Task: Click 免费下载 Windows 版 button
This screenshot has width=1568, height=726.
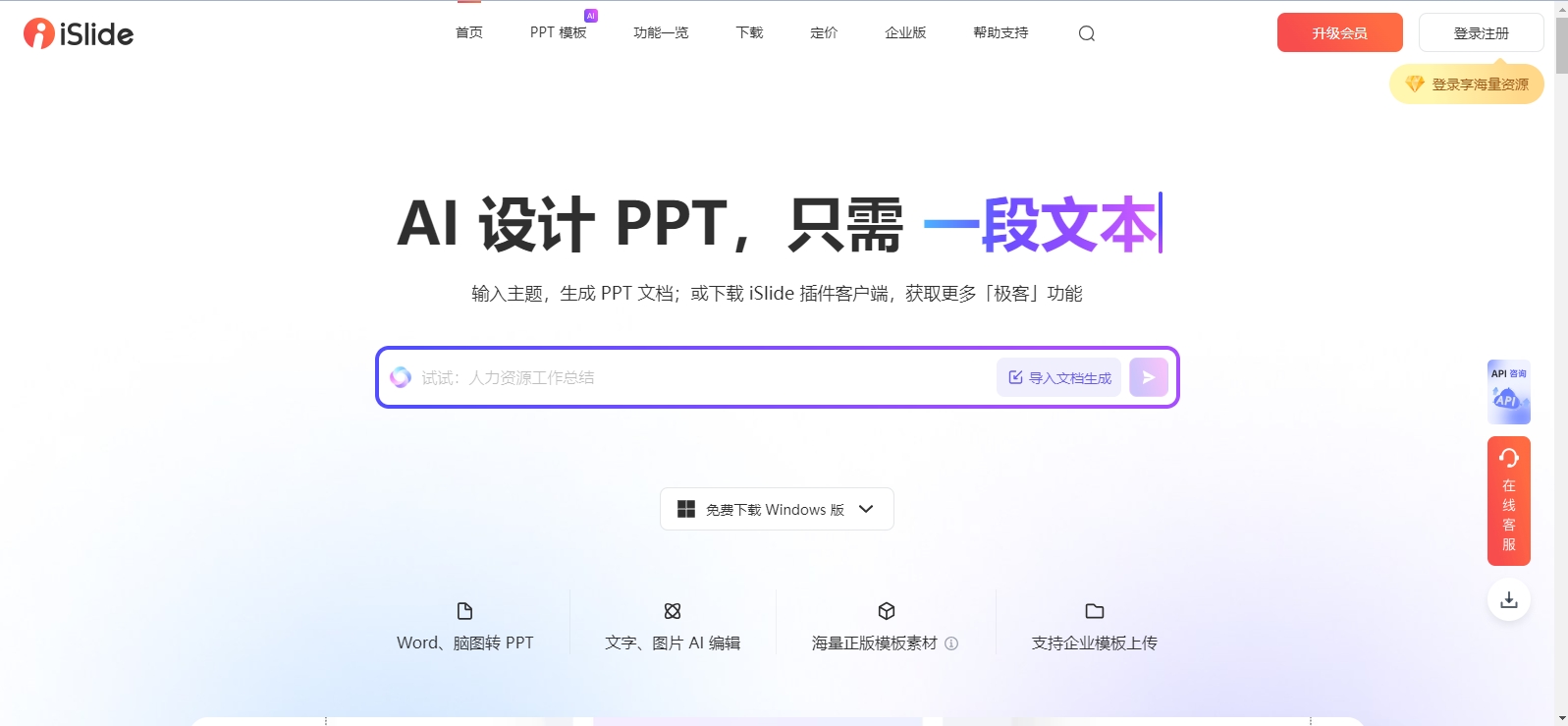Action: 777,509
